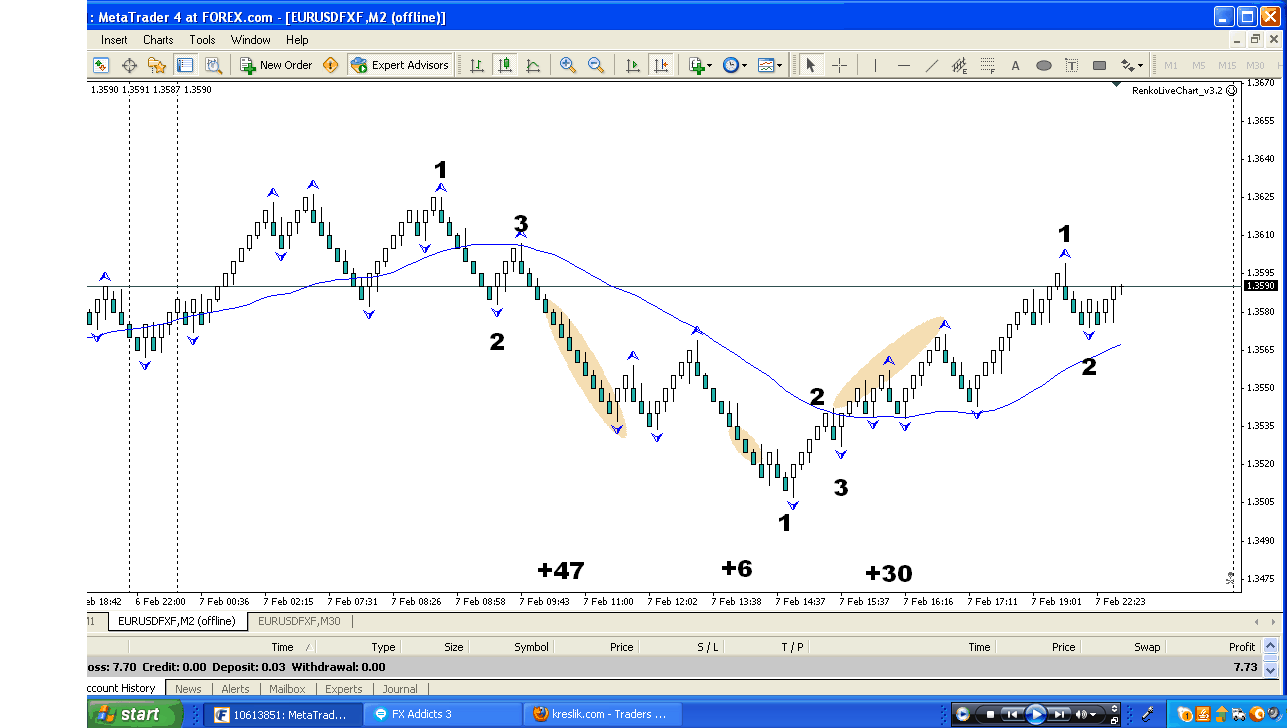Image resolution: width=1287 pixels, height=728 pixels.
Task: Select the Vertical Line drawing tool
Action: pos(875,65)
